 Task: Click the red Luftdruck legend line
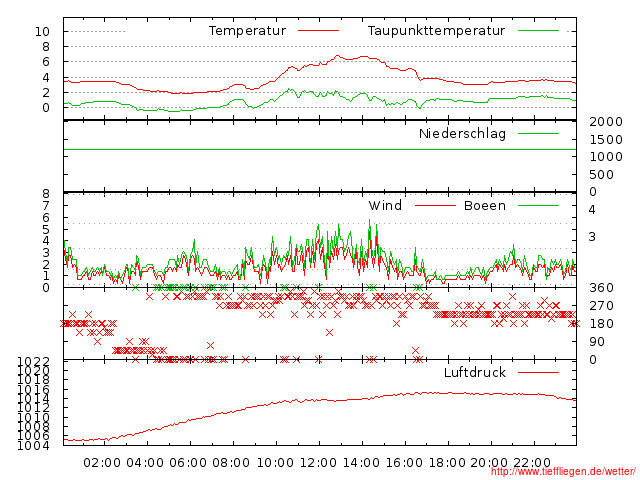(x=538, y=372)
